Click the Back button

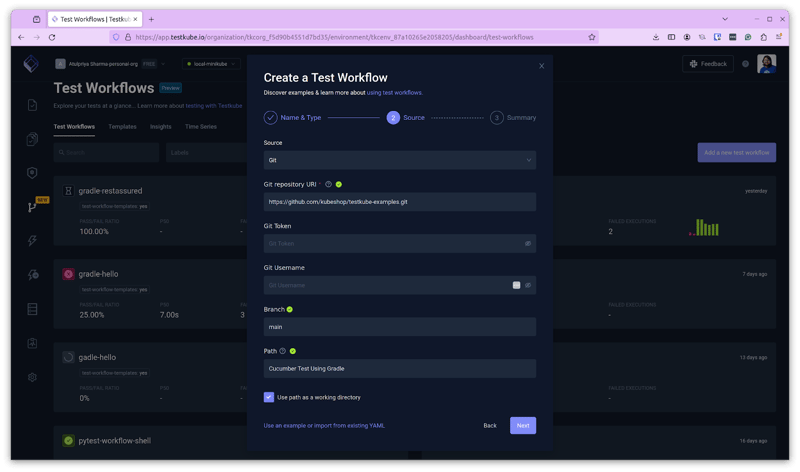click(x=490, y=426)
